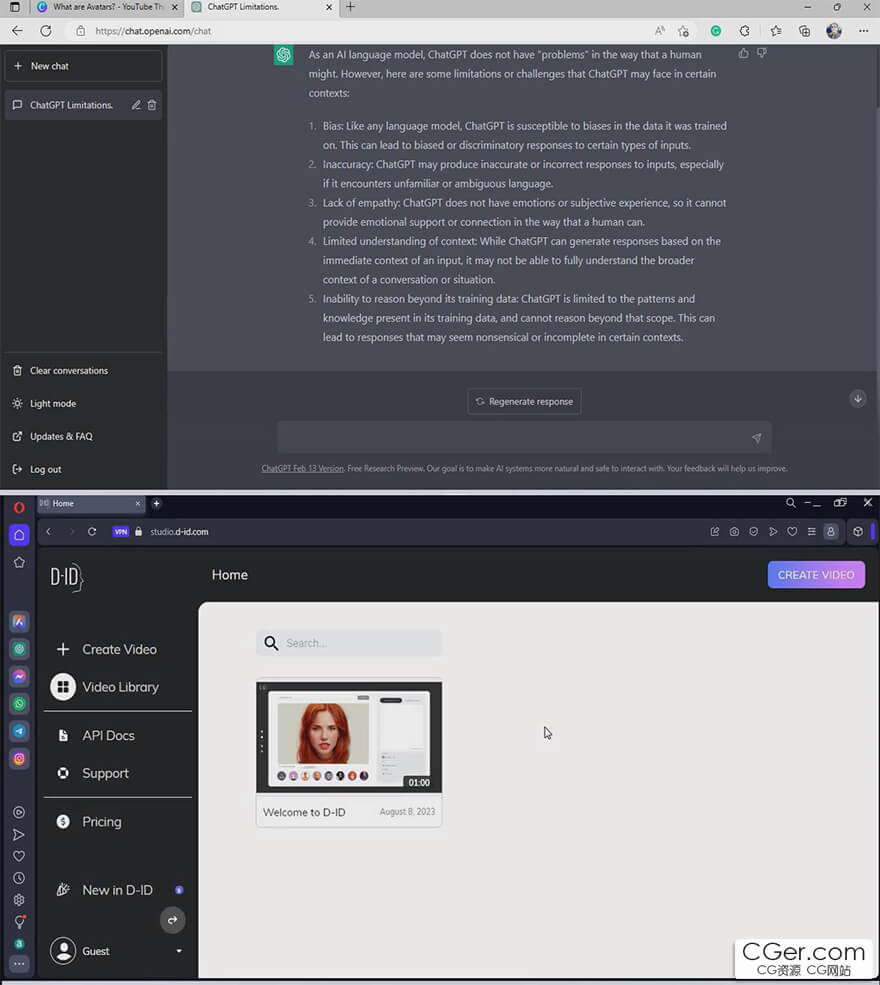Delete the ChatGPT Limitations conversation
The image size is (880, 985).
(x=152, y=105)
